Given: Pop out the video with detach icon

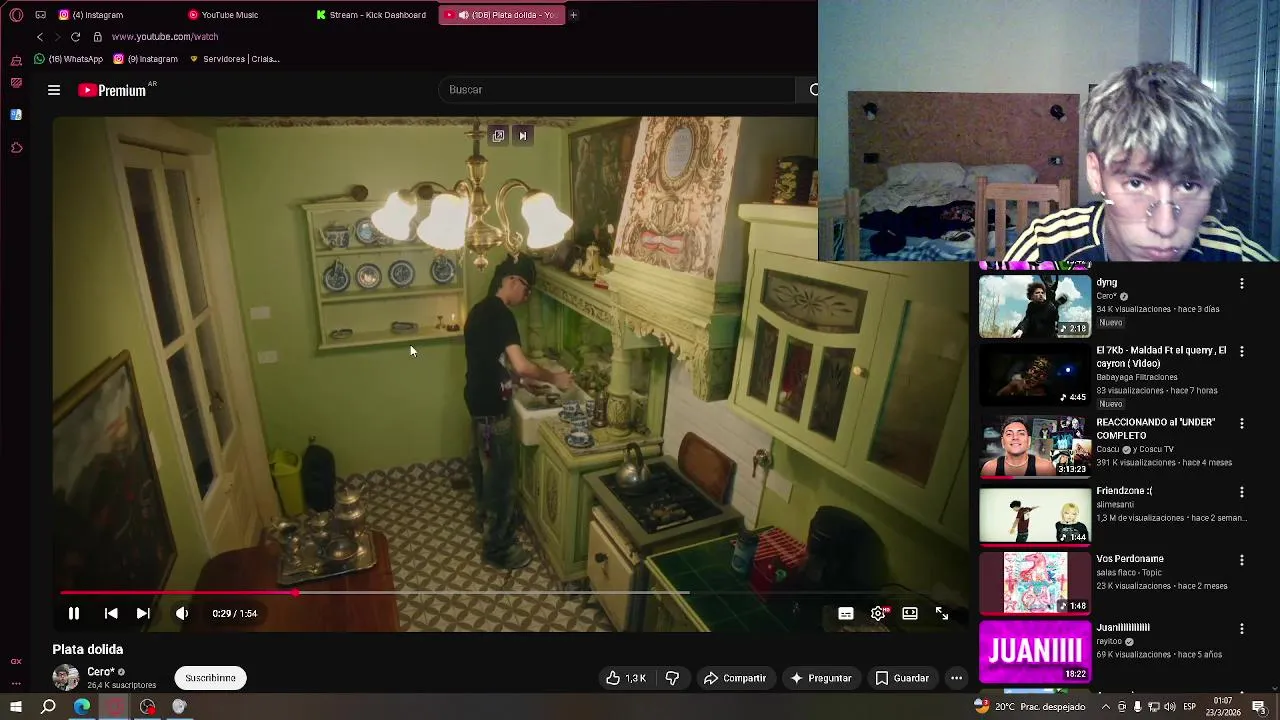Looking at the screenshot, I should pyautogui.click(x=498, y=136).
